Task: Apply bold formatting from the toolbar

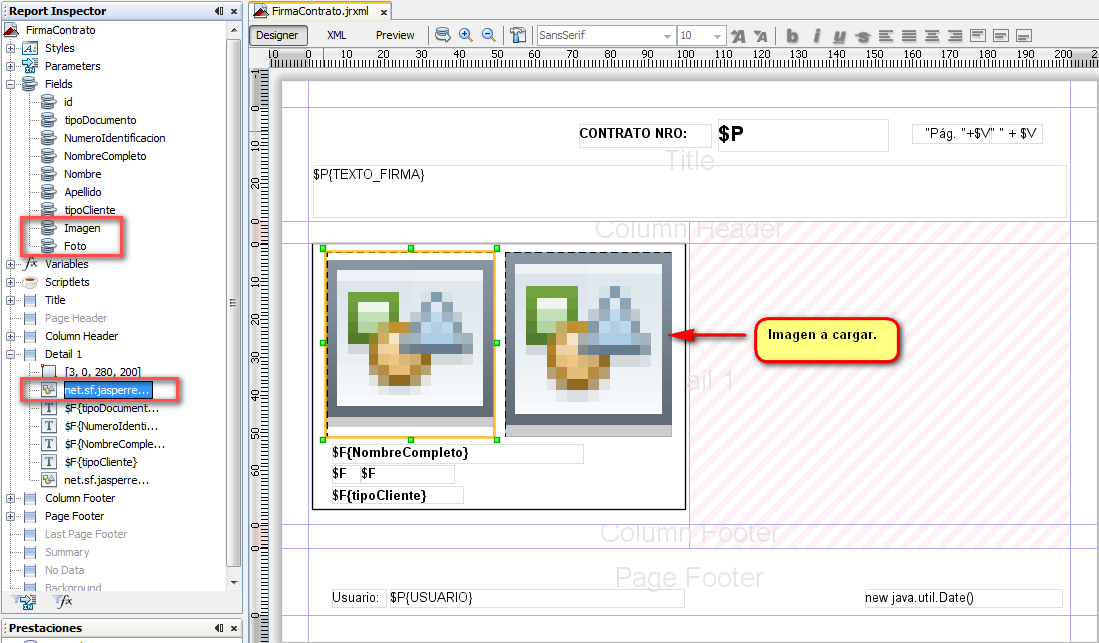Action: click(792, 35)
